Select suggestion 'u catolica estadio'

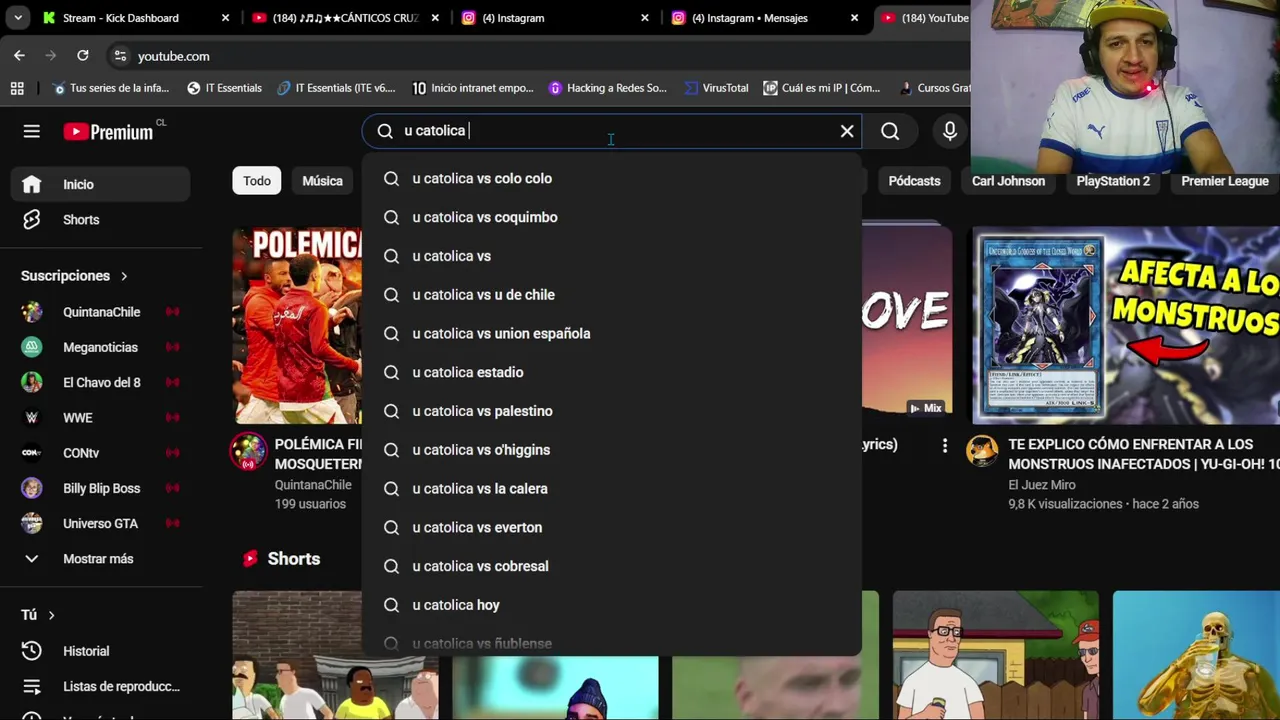611,372
